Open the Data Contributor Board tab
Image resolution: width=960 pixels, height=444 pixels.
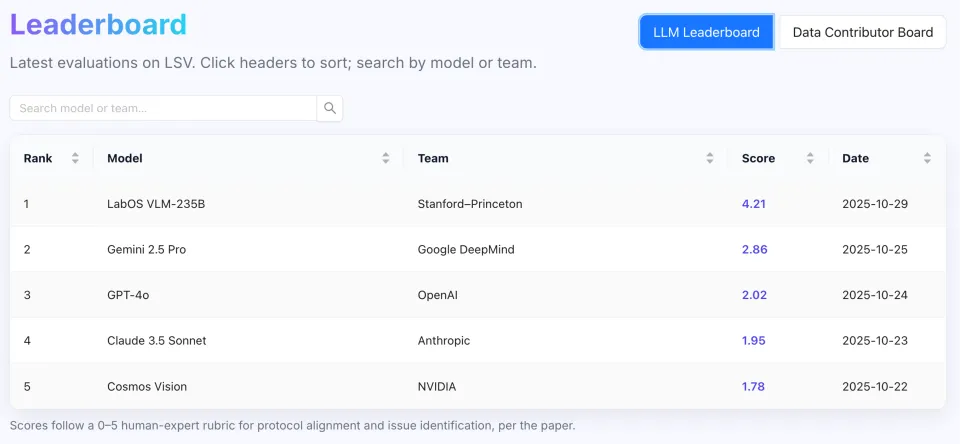[862, 32]
